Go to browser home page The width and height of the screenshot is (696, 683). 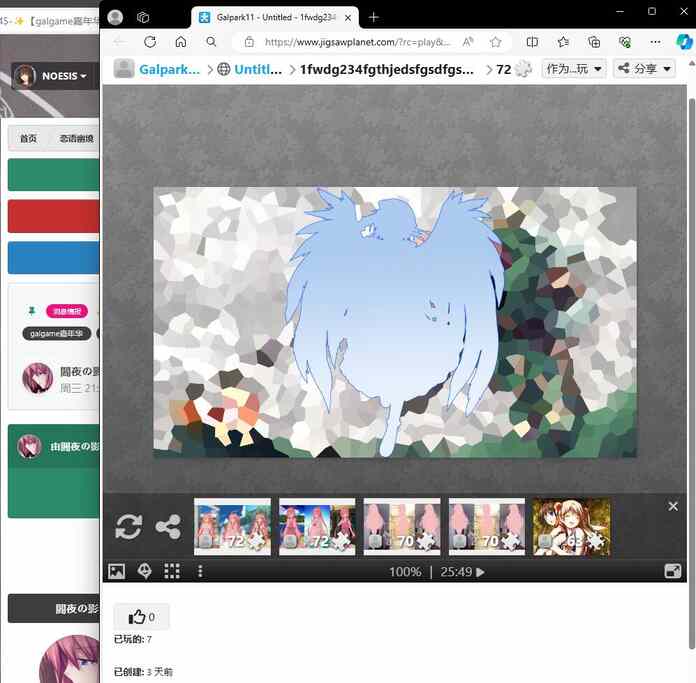181,42
